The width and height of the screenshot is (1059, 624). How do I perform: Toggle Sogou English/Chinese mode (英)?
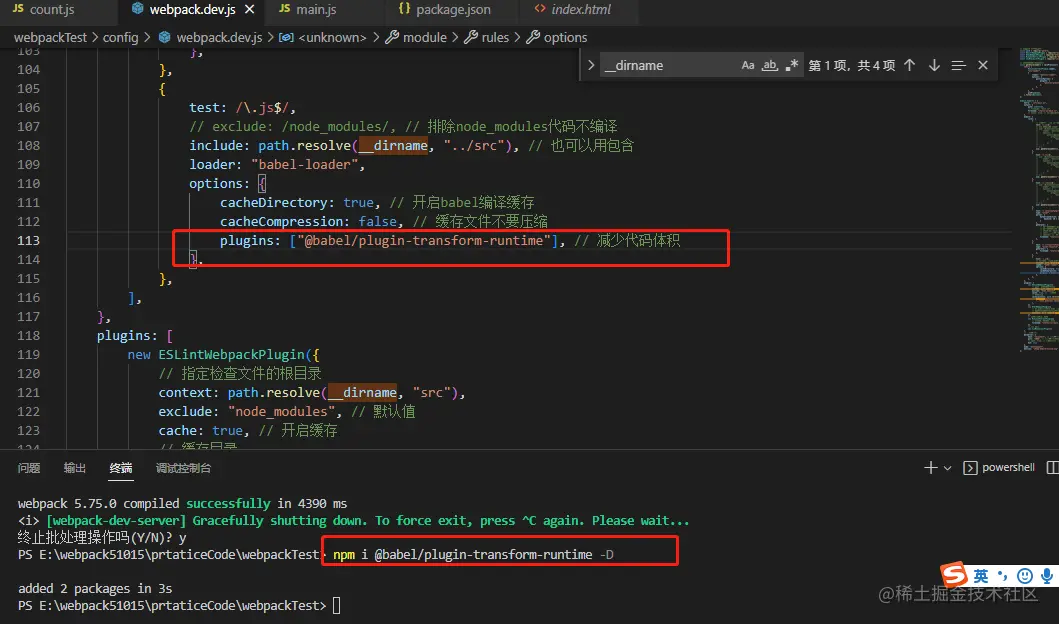981,575
